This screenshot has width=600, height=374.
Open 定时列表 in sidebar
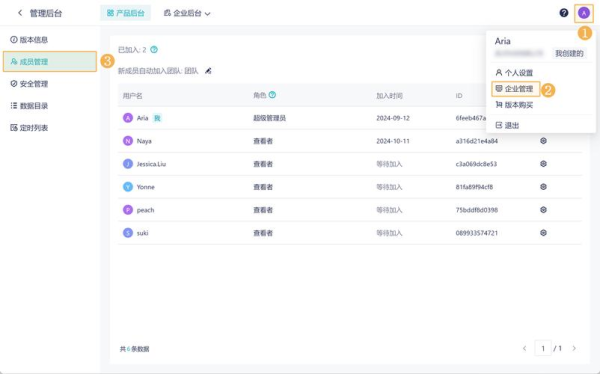coord(29,127)
